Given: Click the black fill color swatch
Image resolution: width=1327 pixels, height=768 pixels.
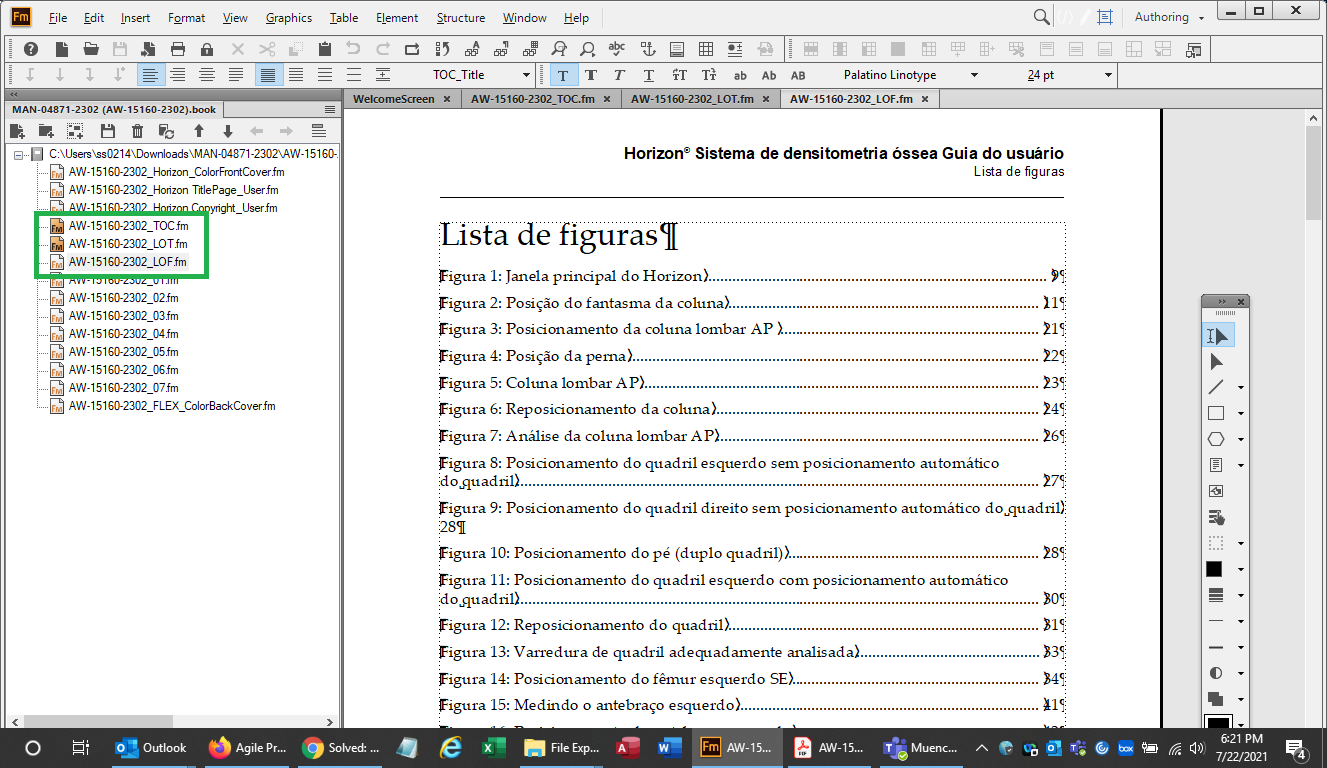Looking at the screenshot, I should click(x=1214, y=568).
